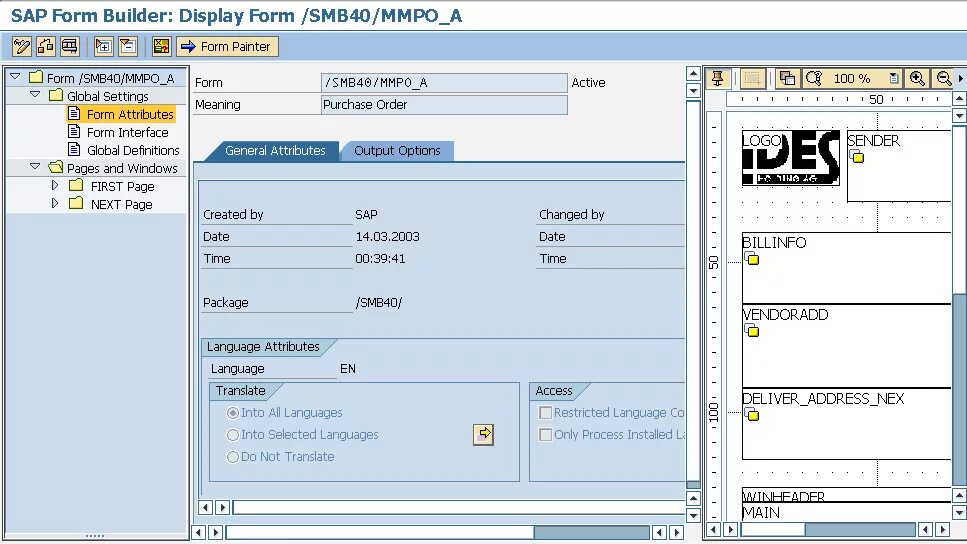Click the yellow node icon inside DELIVER_ADDRESS_NEX window
This screenshot has width=967, height=544.
pos(752,414)
